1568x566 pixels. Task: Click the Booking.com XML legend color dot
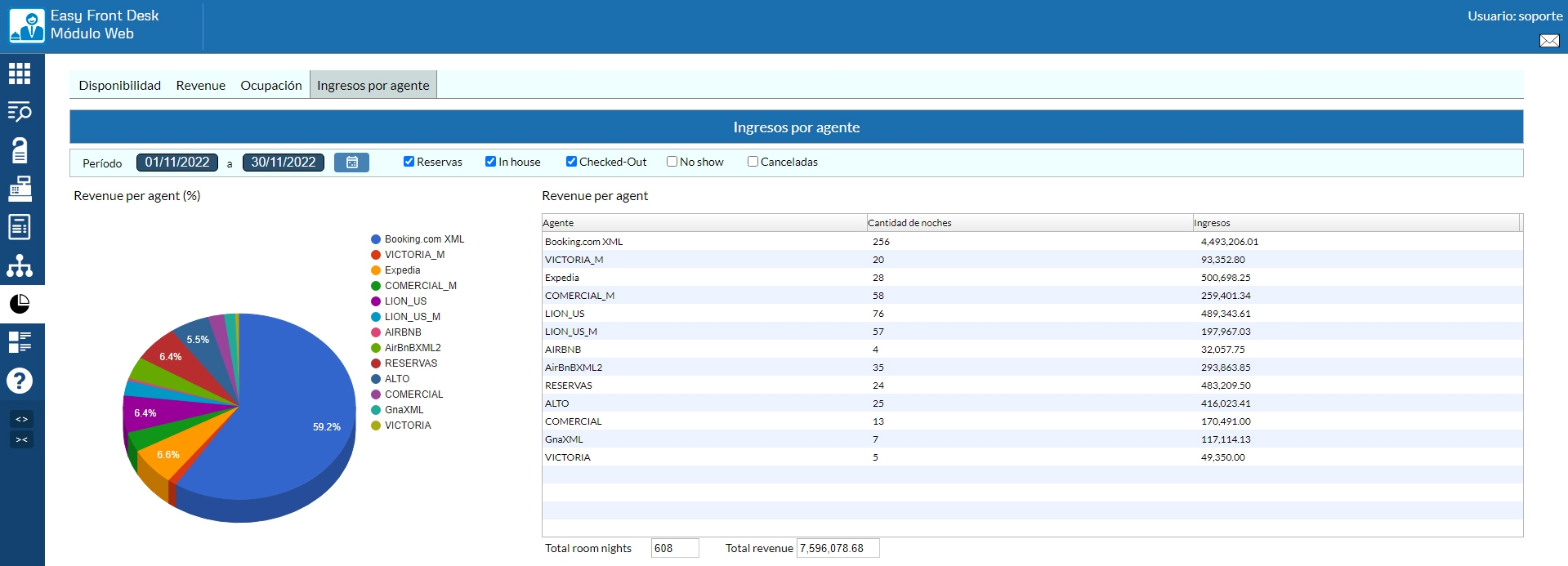pyautogui.click(x=376, y=239)
